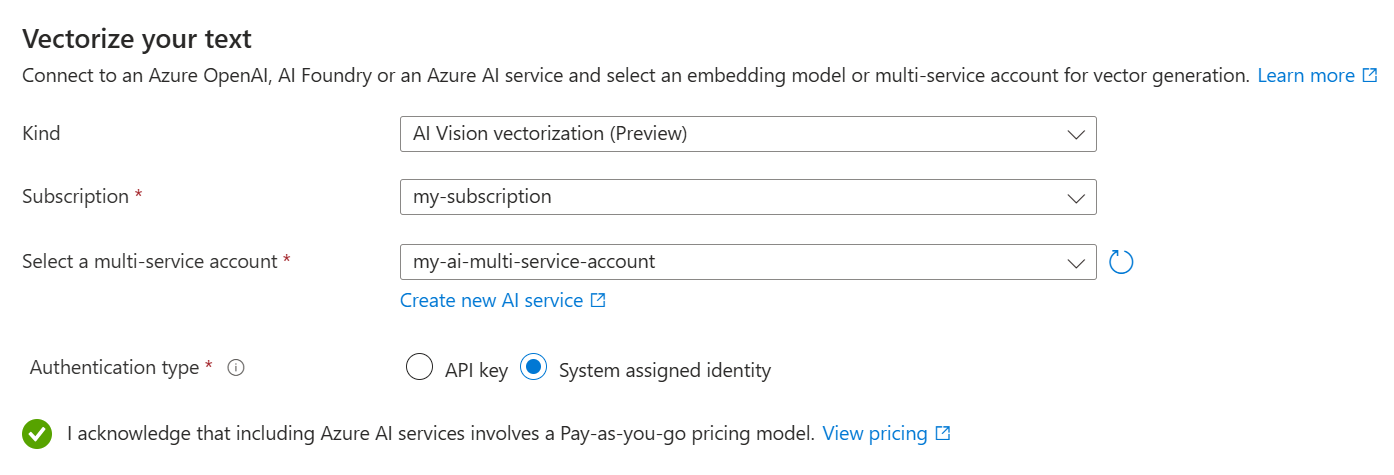Screen dimensions: 1394x475
Task: Click external-link icon after Create new AI service
Action: tap(598, 300)
